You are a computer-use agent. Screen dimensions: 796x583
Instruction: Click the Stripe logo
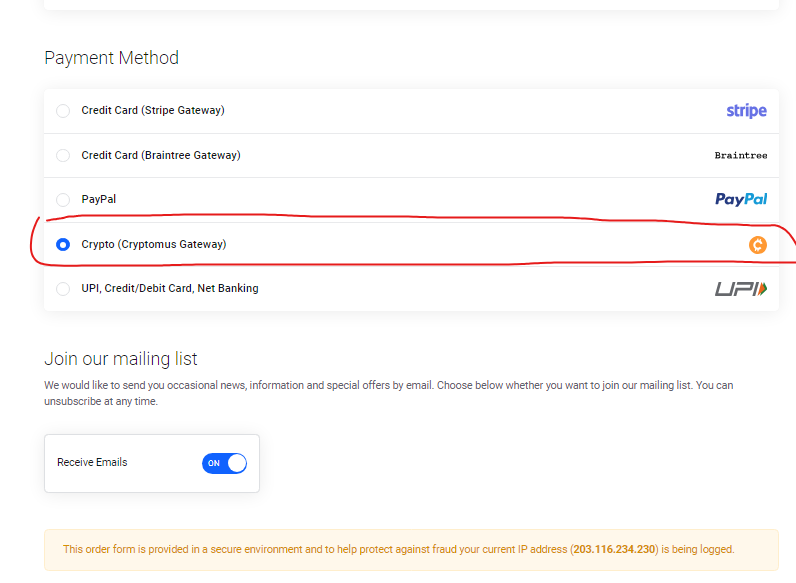click(x=746, y=111)
